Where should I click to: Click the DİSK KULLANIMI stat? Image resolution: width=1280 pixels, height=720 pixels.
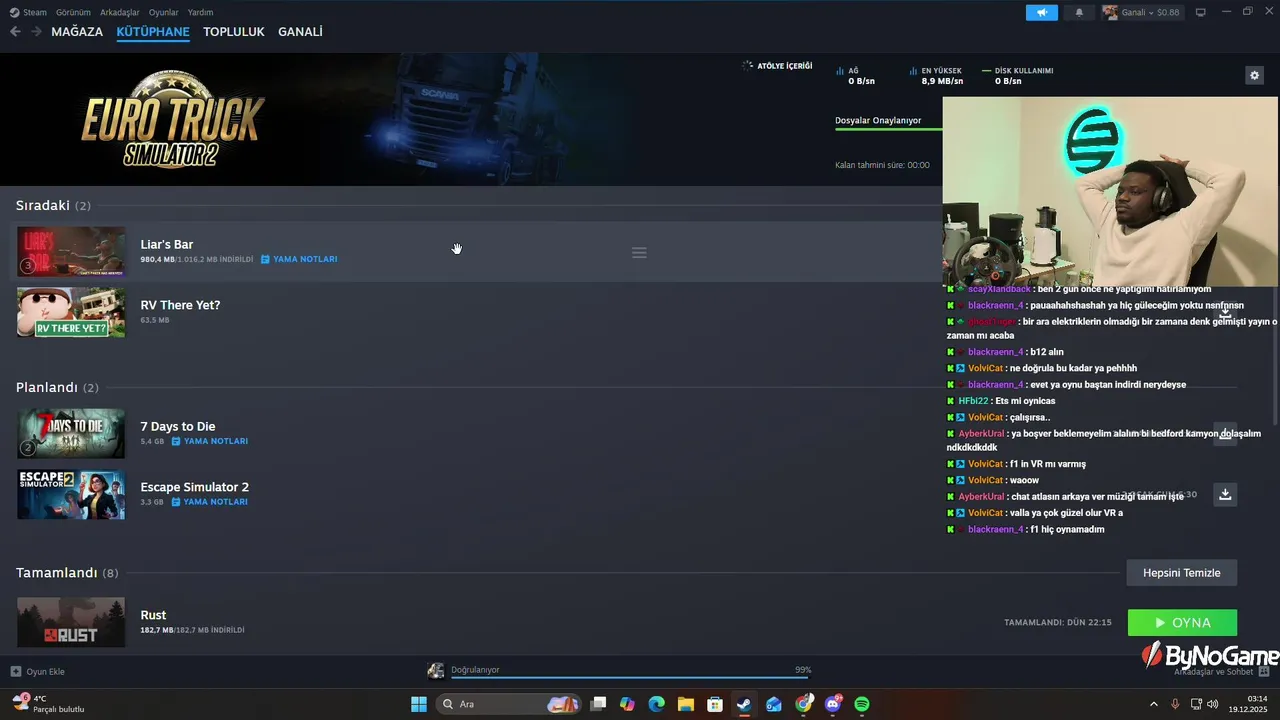pyautogui.click(x=1019, y=76)
